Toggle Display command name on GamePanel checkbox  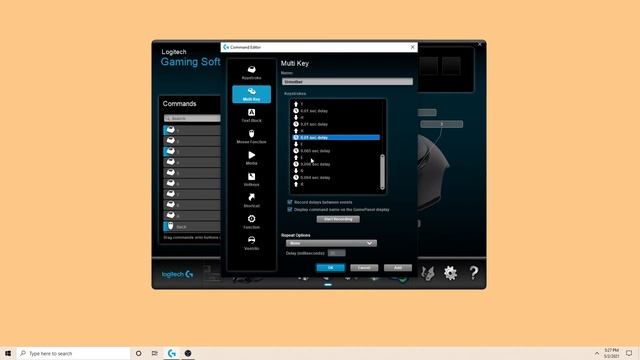point(290,209)
